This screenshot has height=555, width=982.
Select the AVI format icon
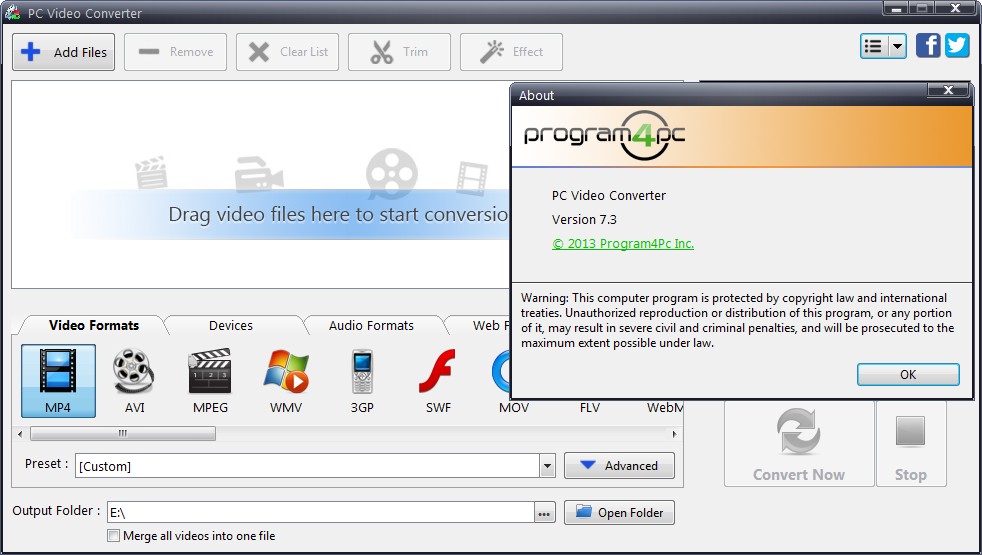(134, 380)
